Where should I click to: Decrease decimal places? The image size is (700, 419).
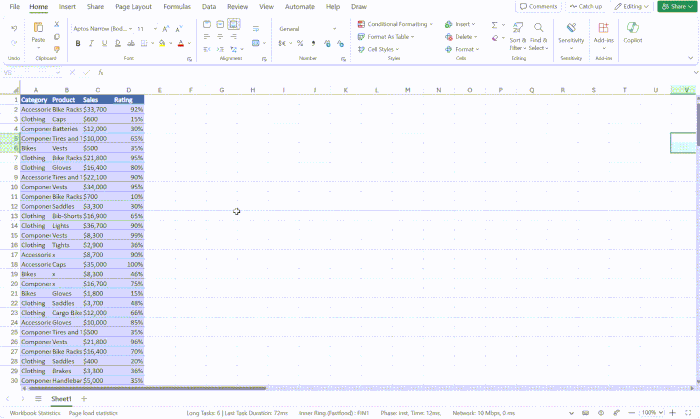341,43
